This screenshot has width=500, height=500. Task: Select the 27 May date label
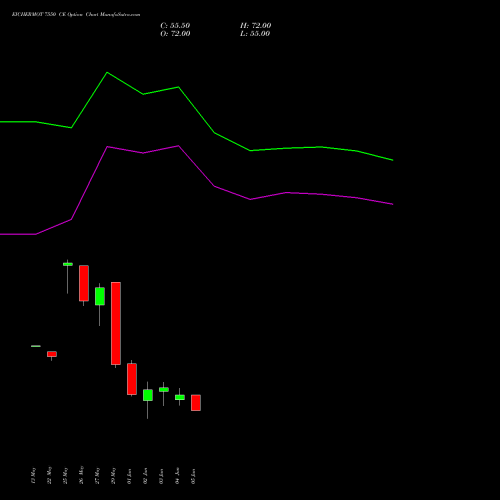[x=97, y=475]
